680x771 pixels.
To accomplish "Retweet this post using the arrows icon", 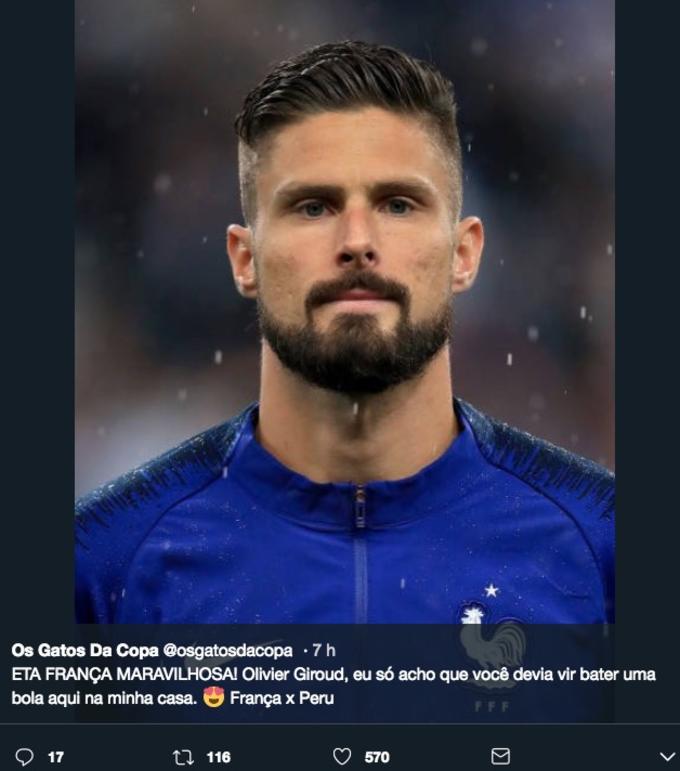I will 183,757.
